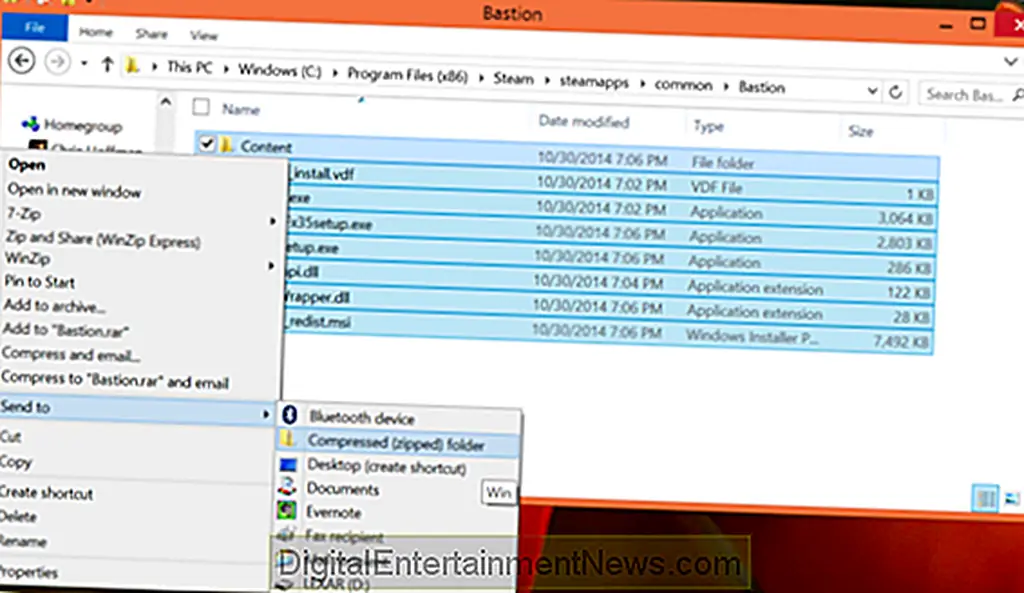Click Steam in the address path

[513, 79]
